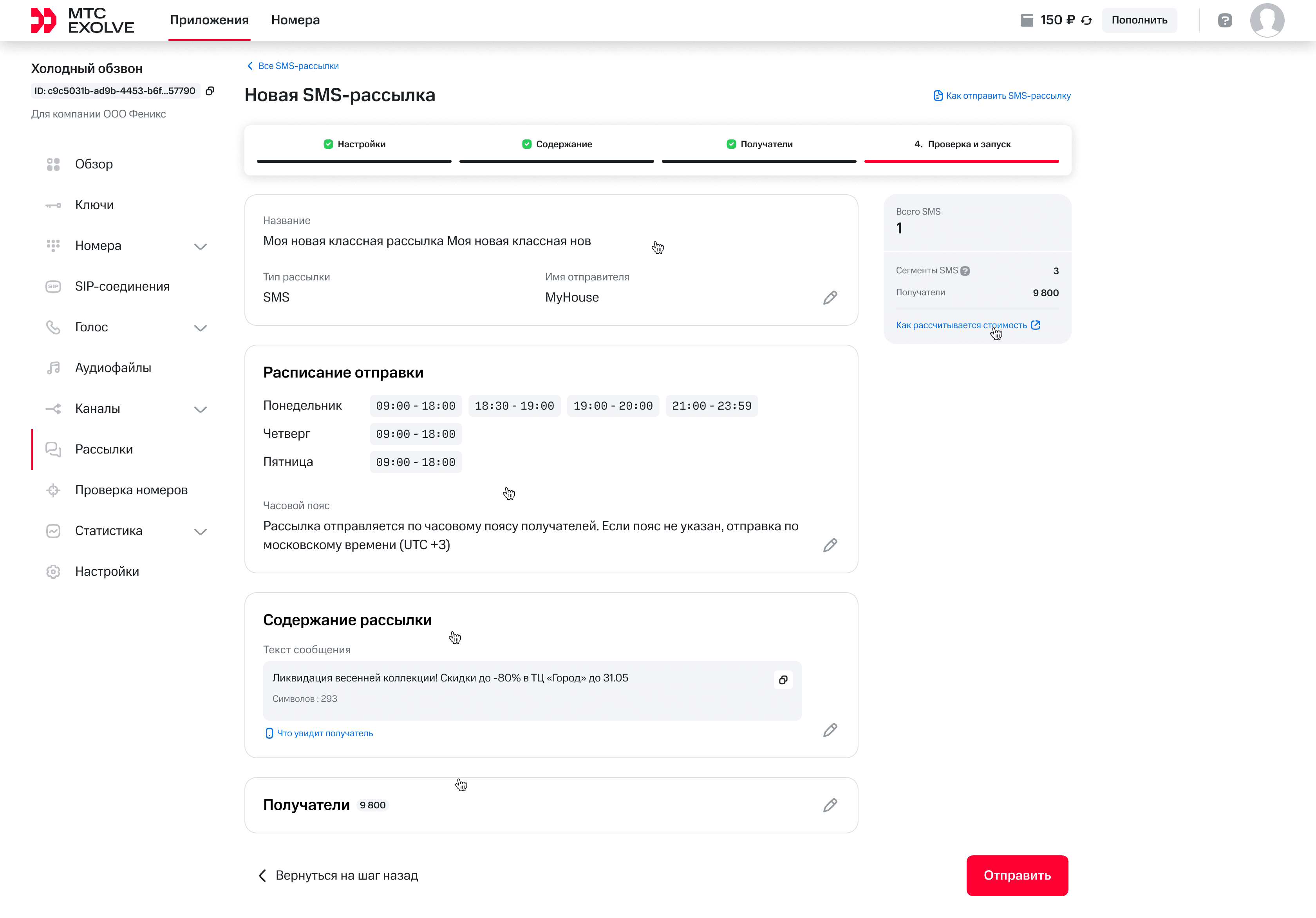Edit the message content pencil icon
Image resolution: width=1316 pixels, height=918 pixels.
tap(830, 730)
